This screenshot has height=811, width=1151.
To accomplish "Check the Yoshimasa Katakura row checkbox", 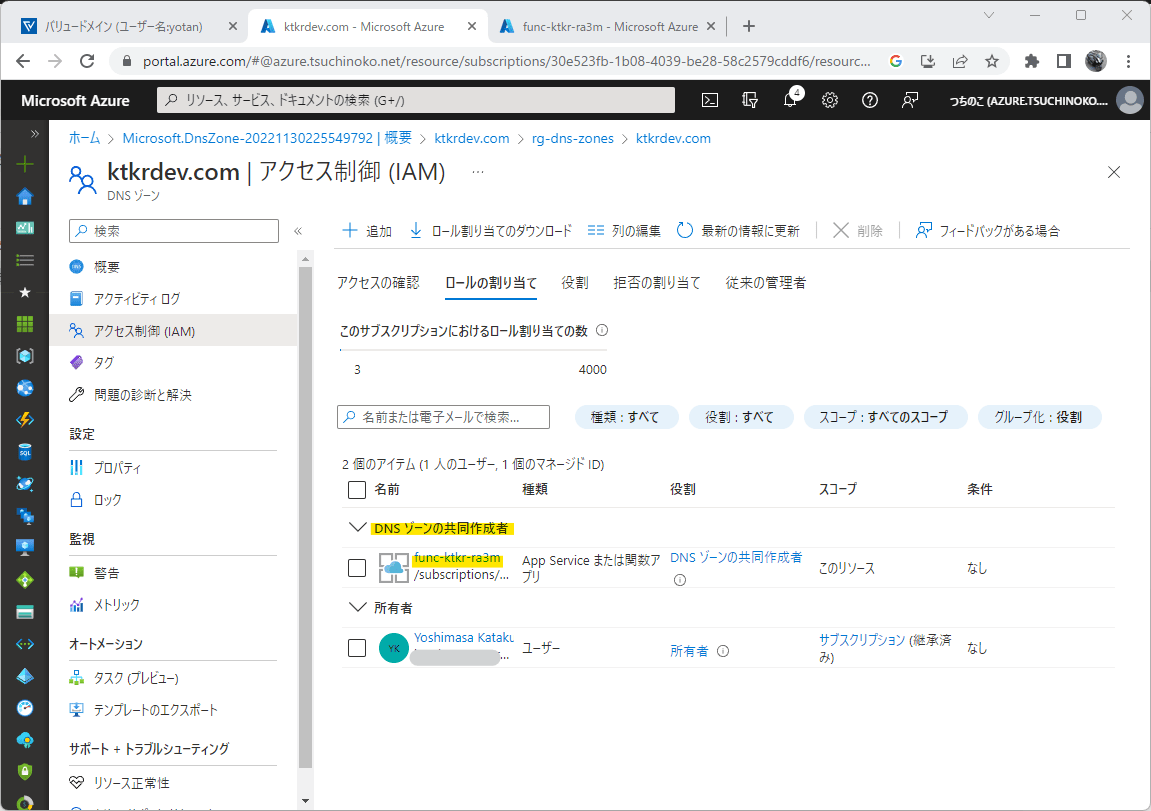I will click(x=357, y=647).
